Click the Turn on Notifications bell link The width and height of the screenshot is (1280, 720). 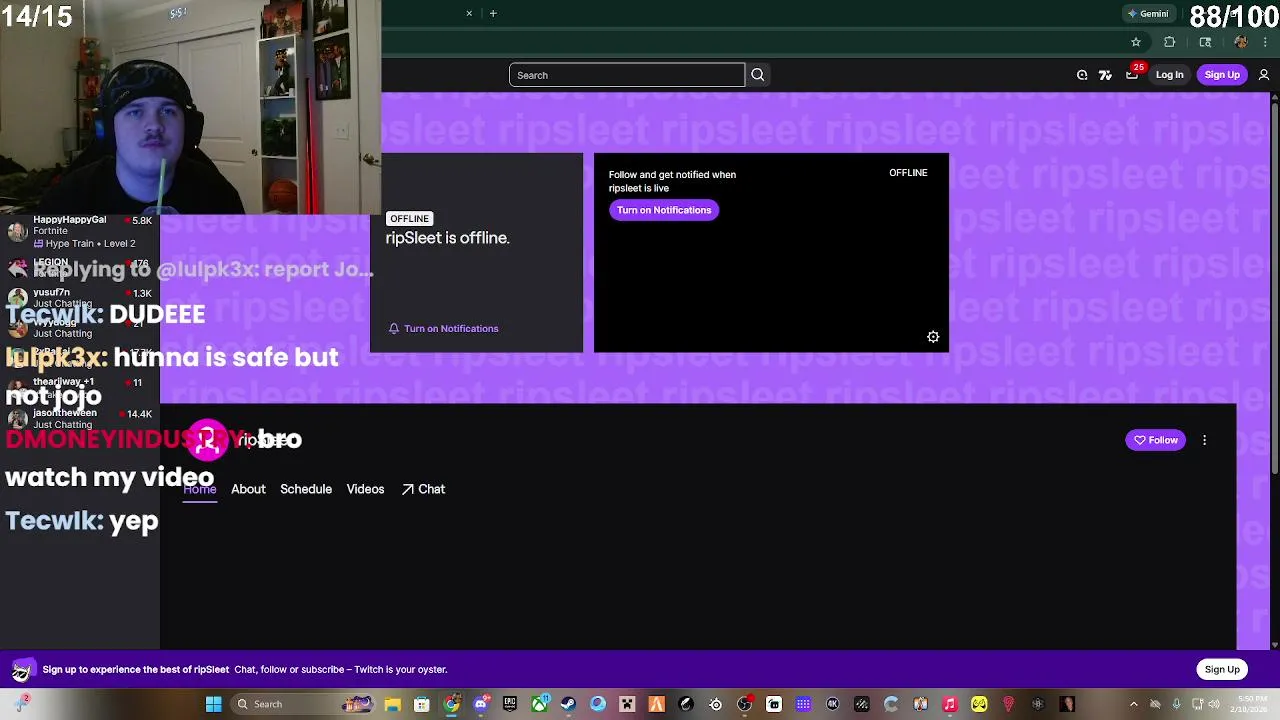444,328
